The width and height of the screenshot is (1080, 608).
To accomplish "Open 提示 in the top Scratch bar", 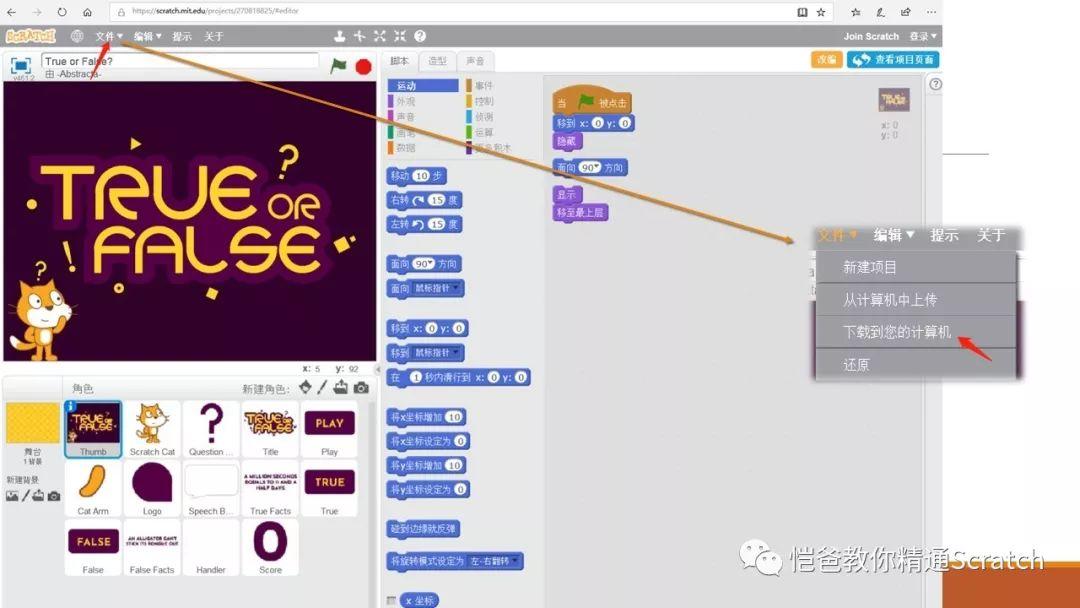I will tap(182, 36).
